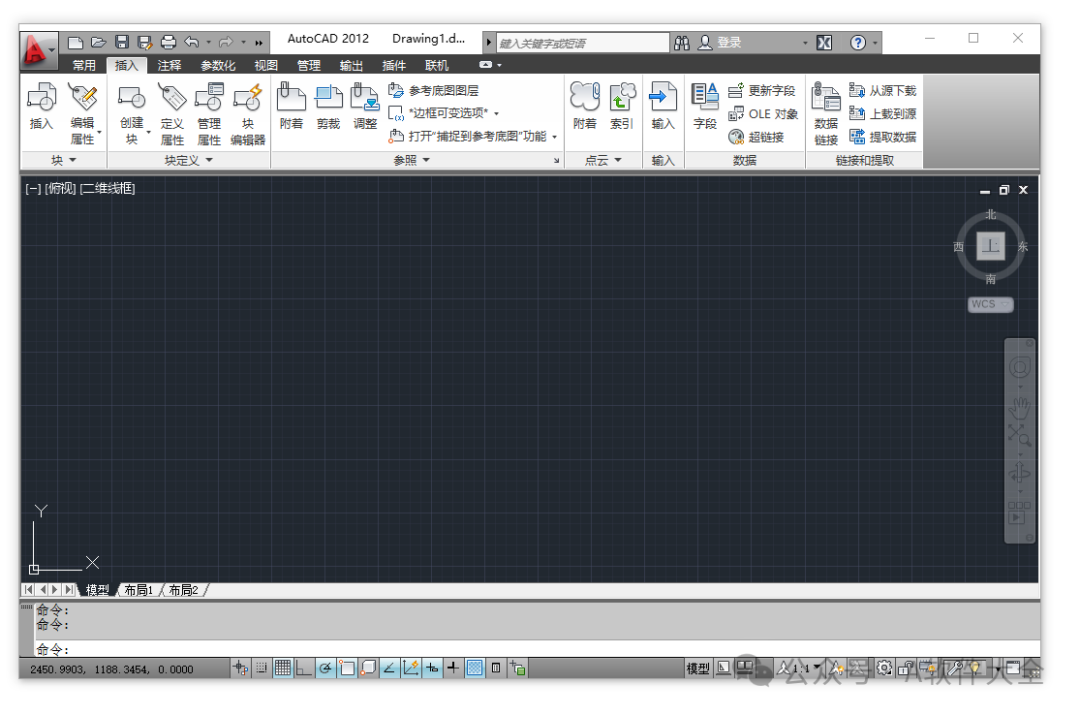Open the Autodesk Exchange X icon
The image size is (1080, 715).
824,43
